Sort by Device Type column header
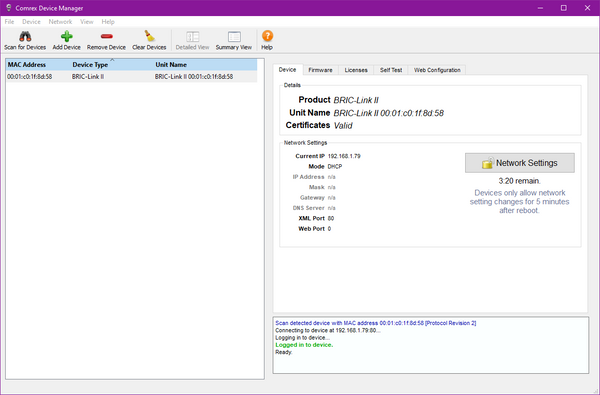Image resolution: width=600 pixels, height=395 pixels. click(112, 65)
